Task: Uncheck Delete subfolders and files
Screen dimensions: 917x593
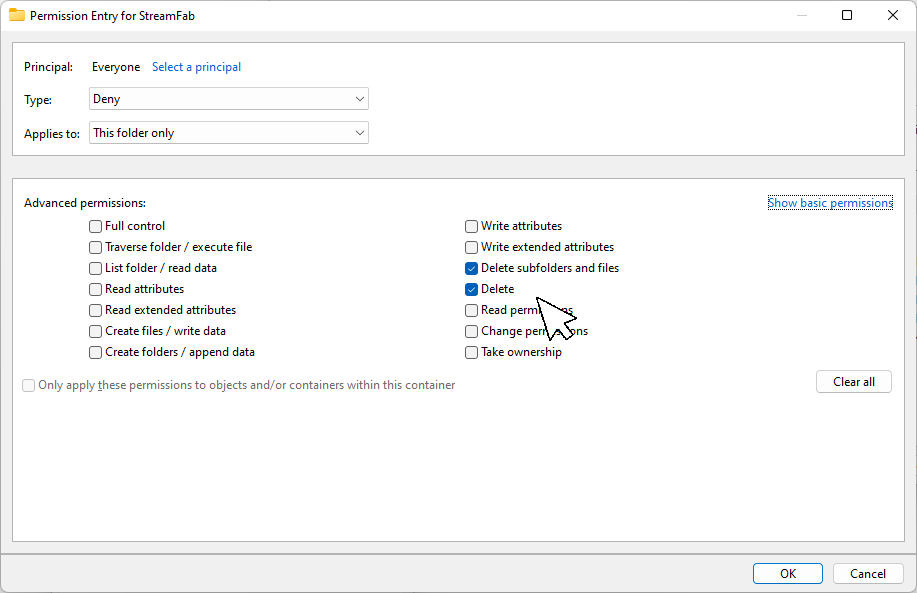Action: [x=472, y=268]
